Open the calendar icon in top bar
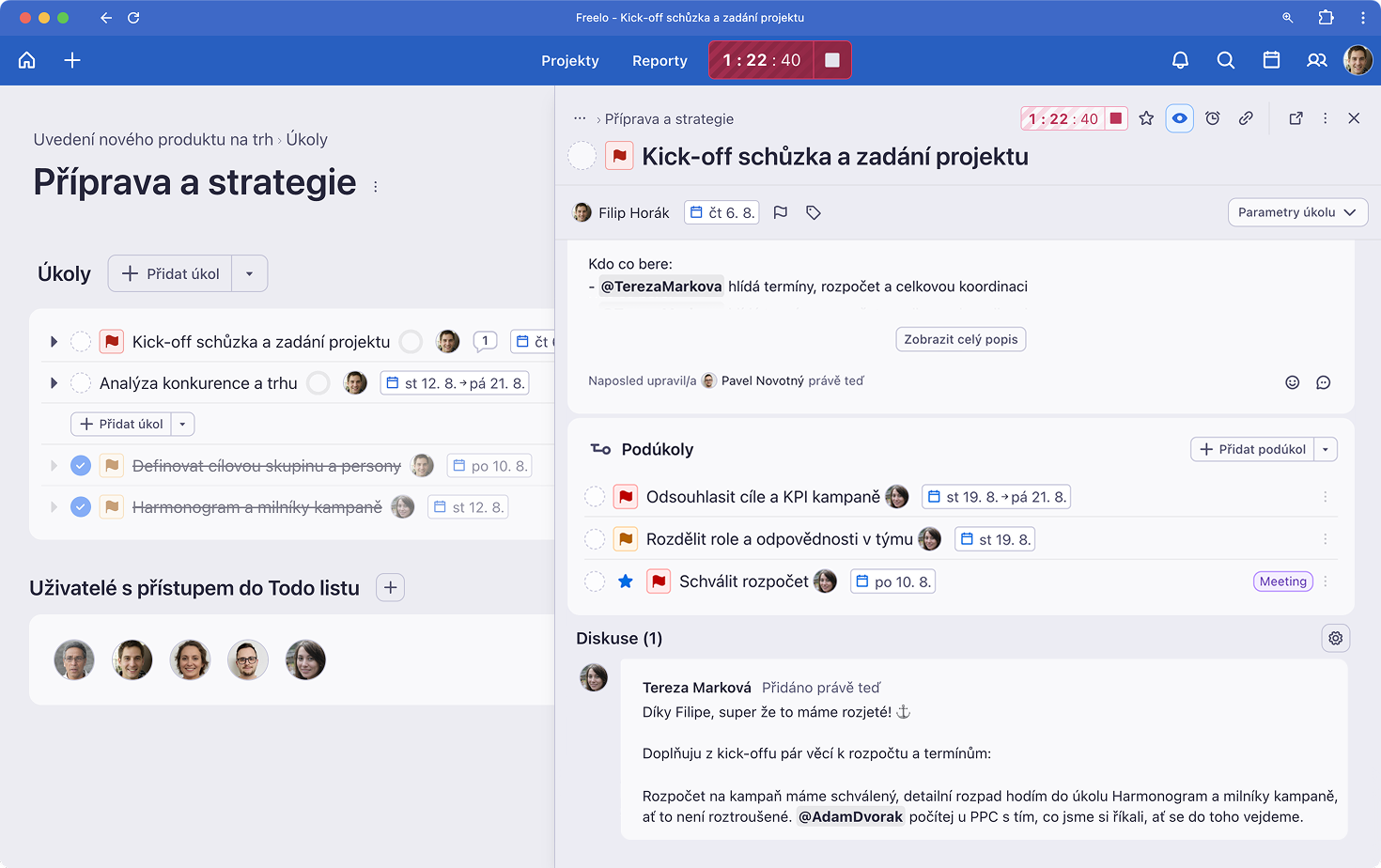The image size is (1381, 868). pos(1271,60)
